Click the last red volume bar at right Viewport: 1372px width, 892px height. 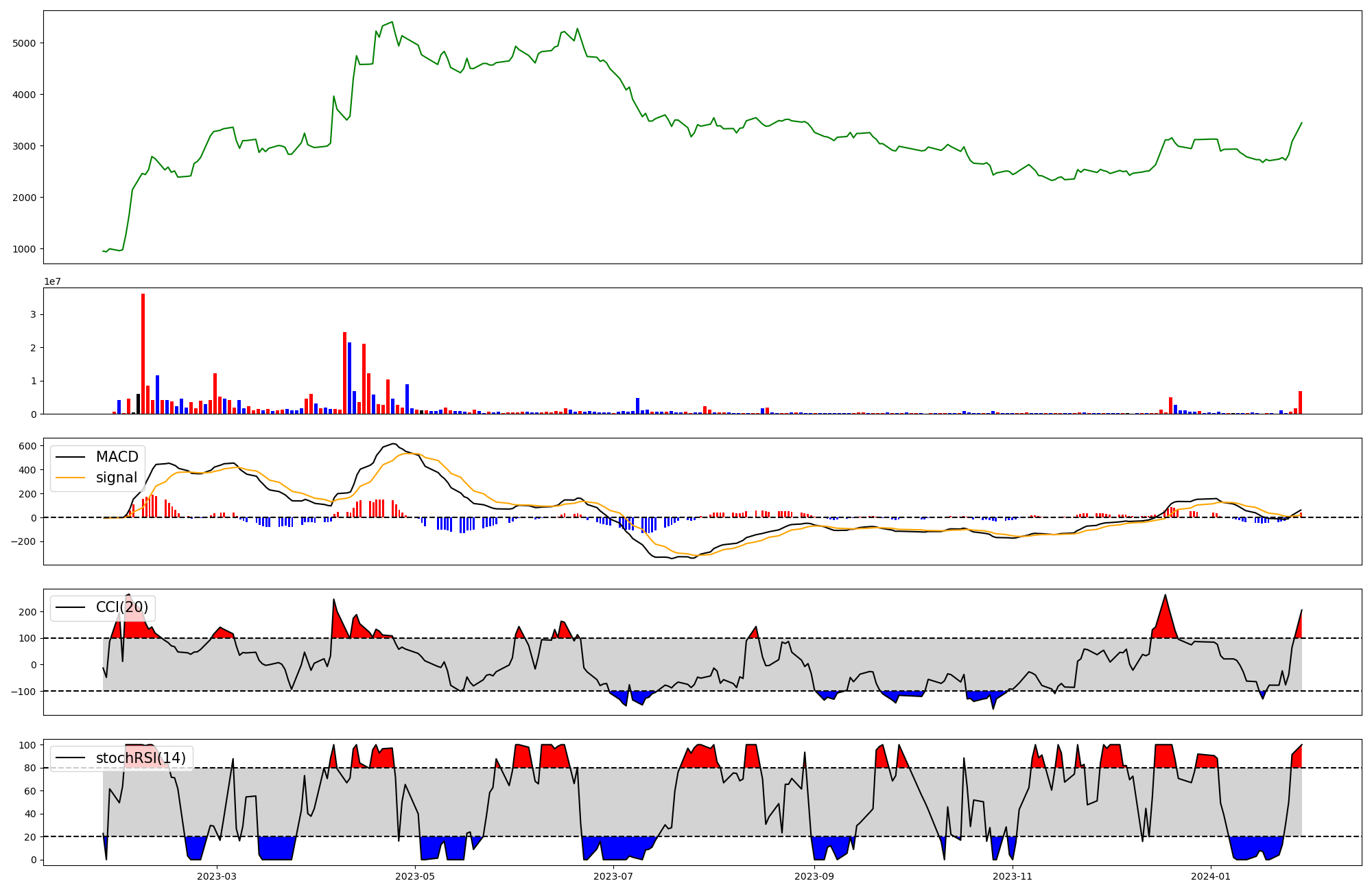(x=1300, y=402)
